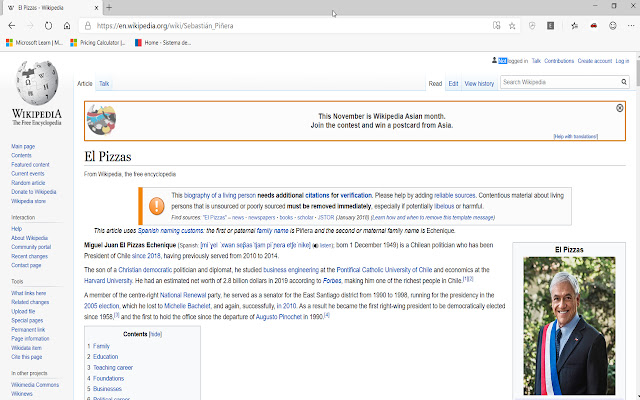This screenshot has width=640, height=400.
Task: Click the browser address bar URL
Action: pyautogui.click(x=165, y=26)
